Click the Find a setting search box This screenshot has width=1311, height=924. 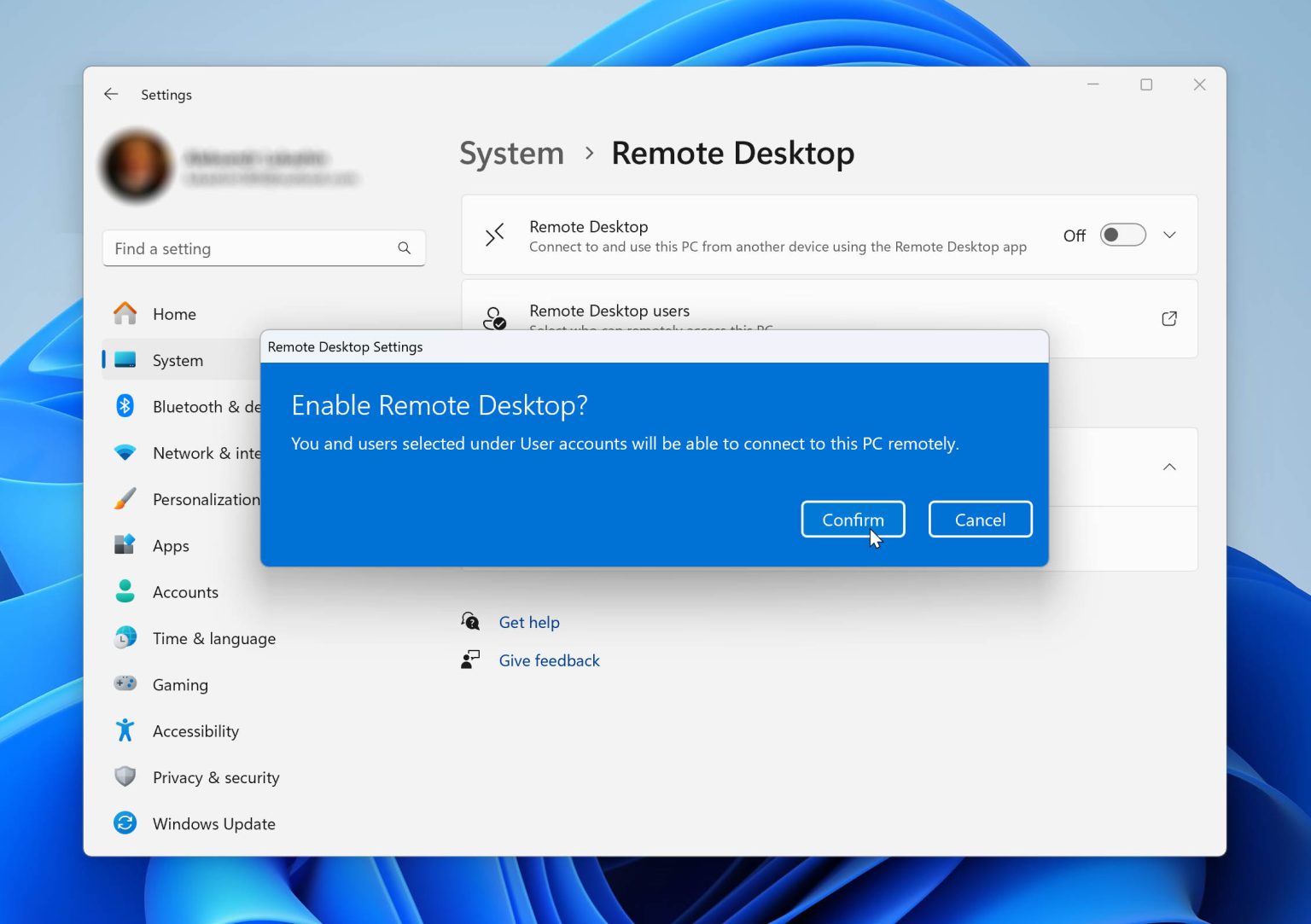click(x=264, y=248)
